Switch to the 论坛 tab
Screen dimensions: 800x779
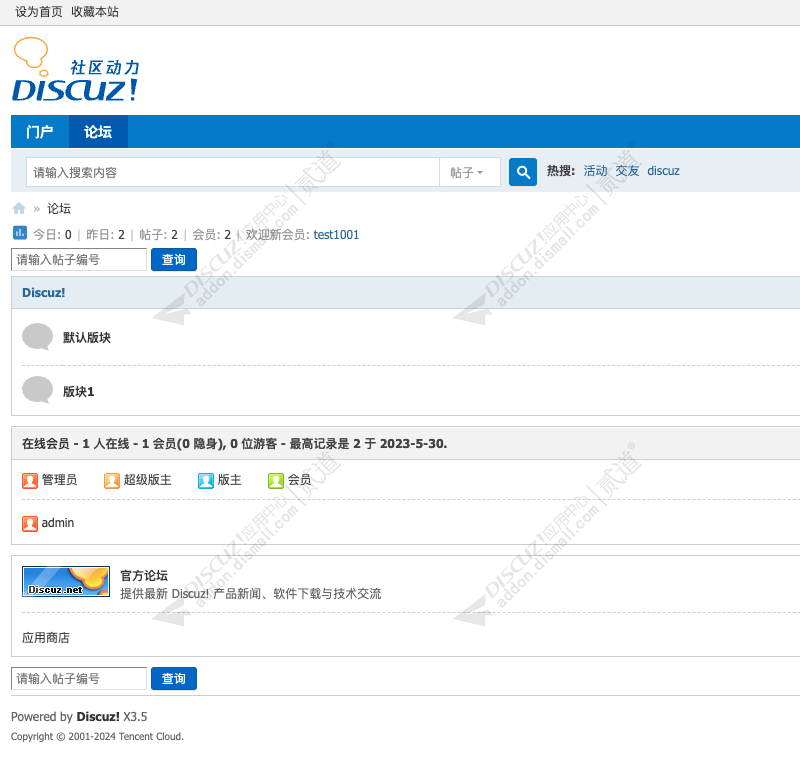(97, 131)
